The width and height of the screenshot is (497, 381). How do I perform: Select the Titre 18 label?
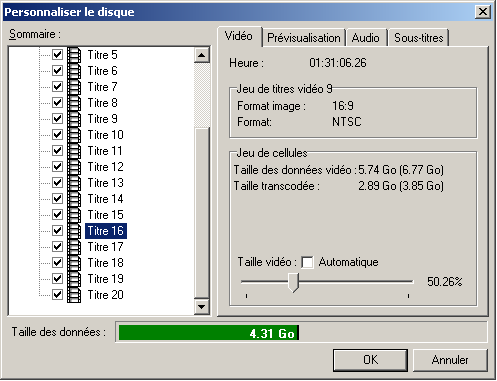click(105, 263)
